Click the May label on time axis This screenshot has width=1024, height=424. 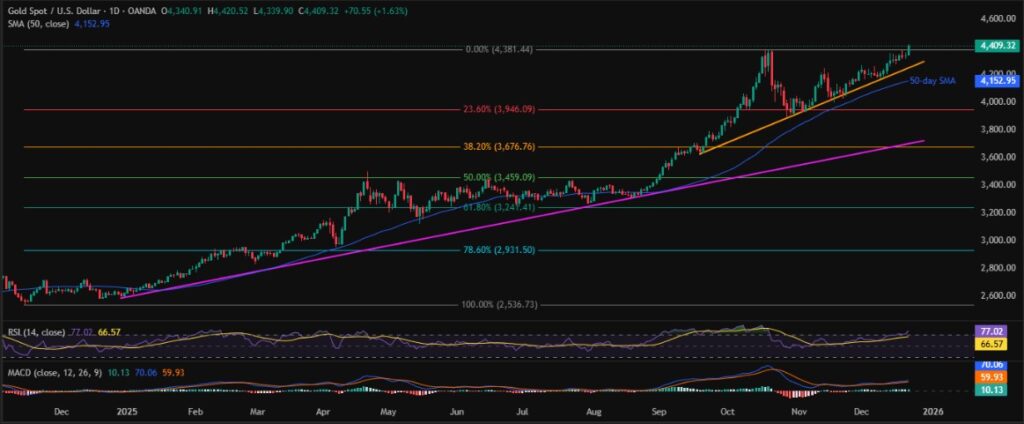(389, 413)
